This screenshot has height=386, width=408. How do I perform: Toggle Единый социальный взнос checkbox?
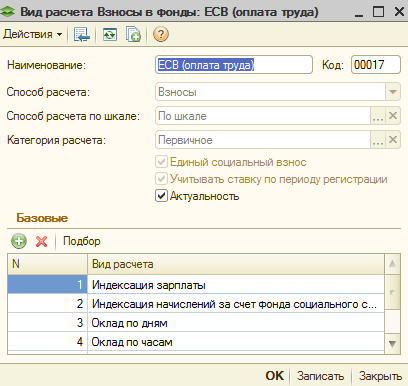(161, 162)
